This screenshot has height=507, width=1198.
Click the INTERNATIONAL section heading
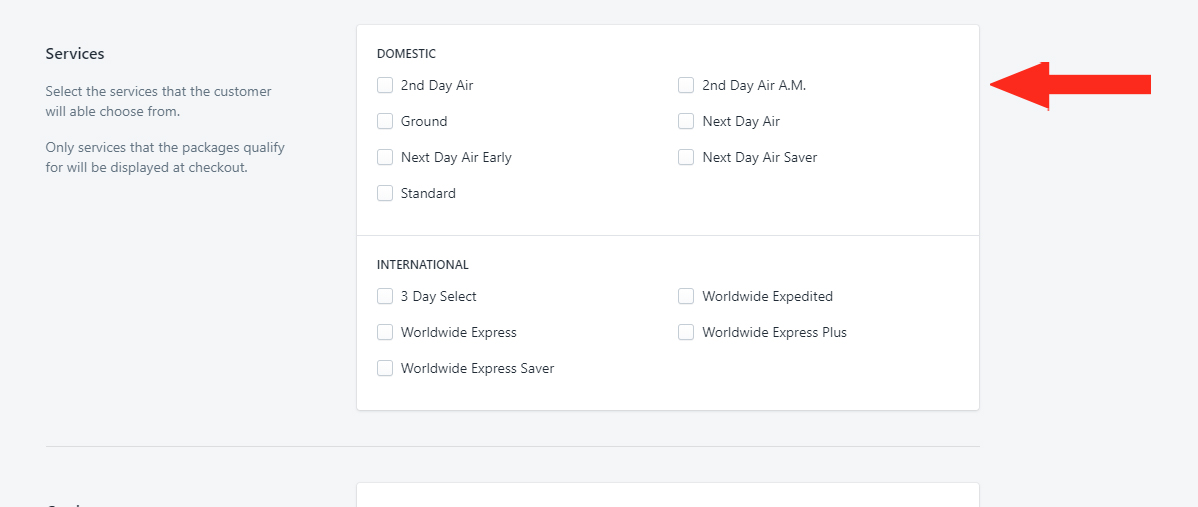[423, 265]
